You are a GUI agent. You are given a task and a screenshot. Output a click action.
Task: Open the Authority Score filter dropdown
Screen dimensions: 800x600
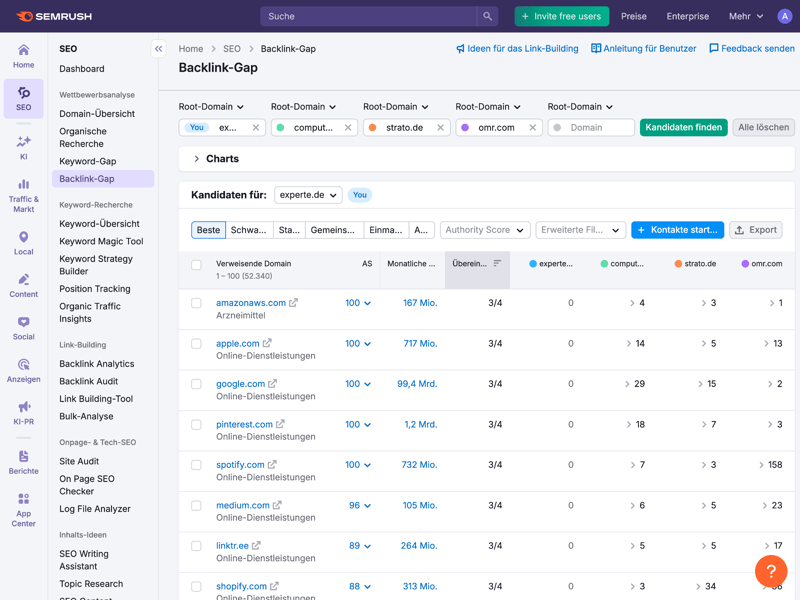(485, 230)
